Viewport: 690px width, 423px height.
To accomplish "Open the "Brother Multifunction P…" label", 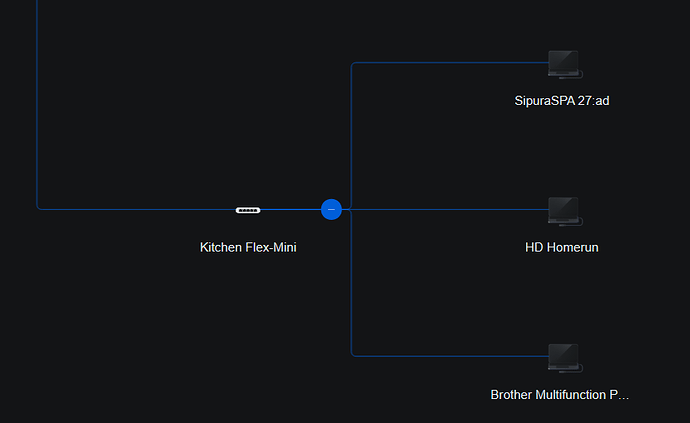I will 560,394.
